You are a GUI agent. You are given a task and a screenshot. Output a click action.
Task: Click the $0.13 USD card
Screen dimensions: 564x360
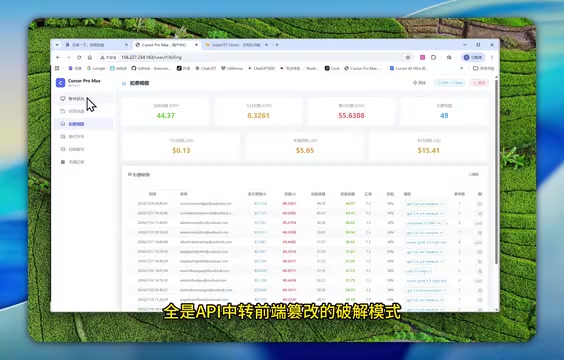coord(181,146)
